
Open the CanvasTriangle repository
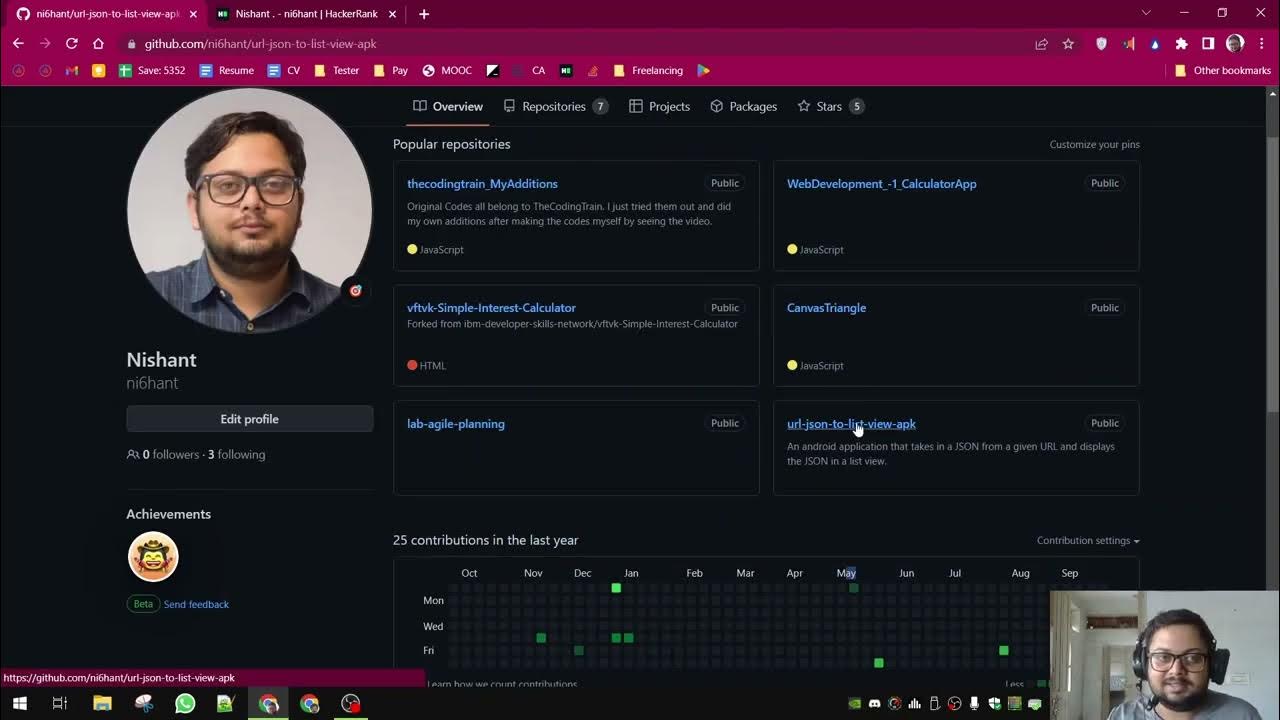point(827,308)
